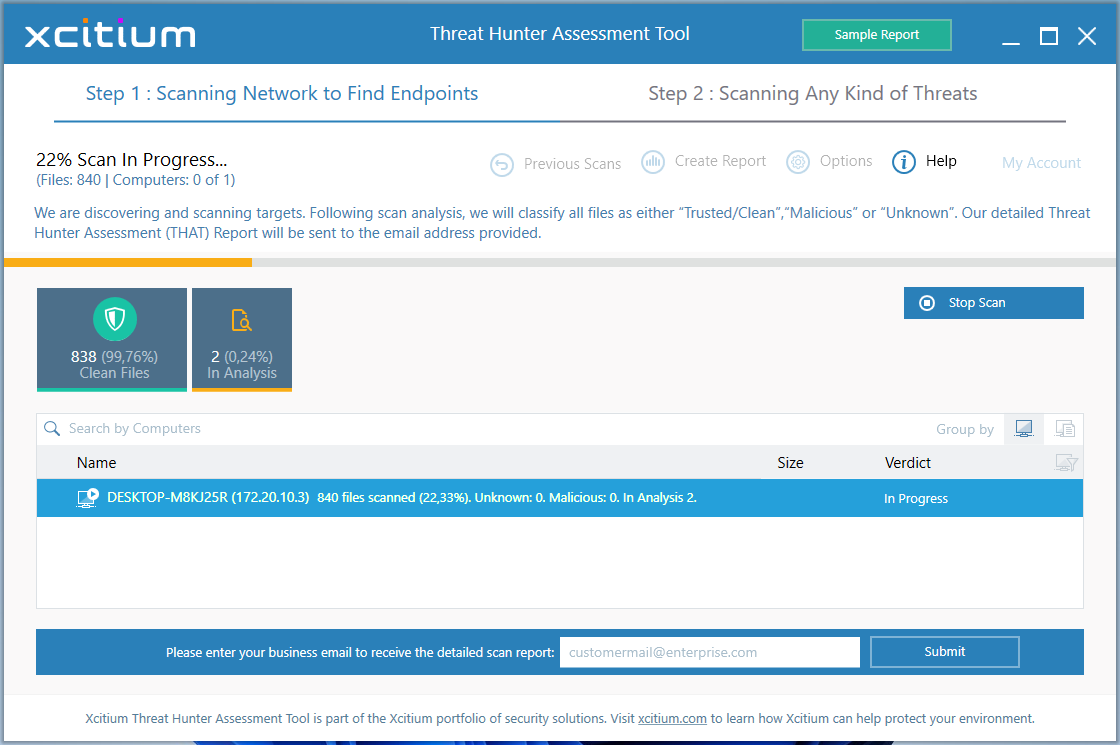Close the Threat Hunter Assessment Tool

[x=1086, y=36]
